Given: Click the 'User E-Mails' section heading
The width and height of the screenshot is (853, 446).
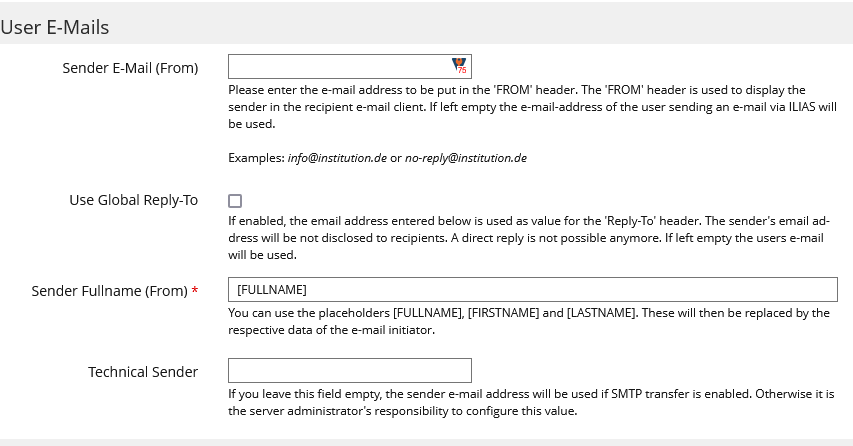Looking at the screenshot, I should [55, 27].
